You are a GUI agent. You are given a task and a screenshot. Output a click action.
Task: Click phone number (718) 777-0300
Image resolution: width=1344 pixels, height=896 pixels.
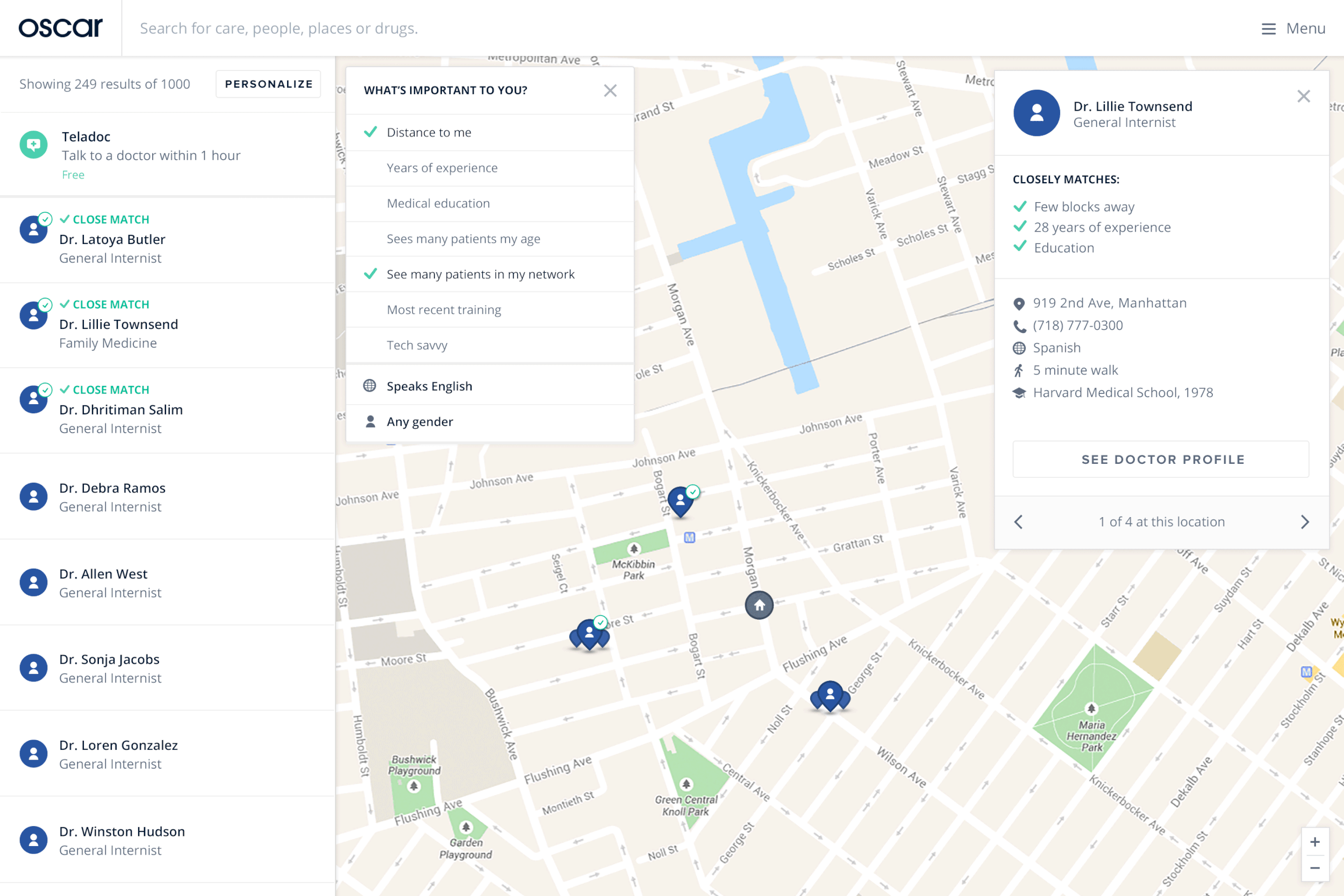[x=1078, y=325]
